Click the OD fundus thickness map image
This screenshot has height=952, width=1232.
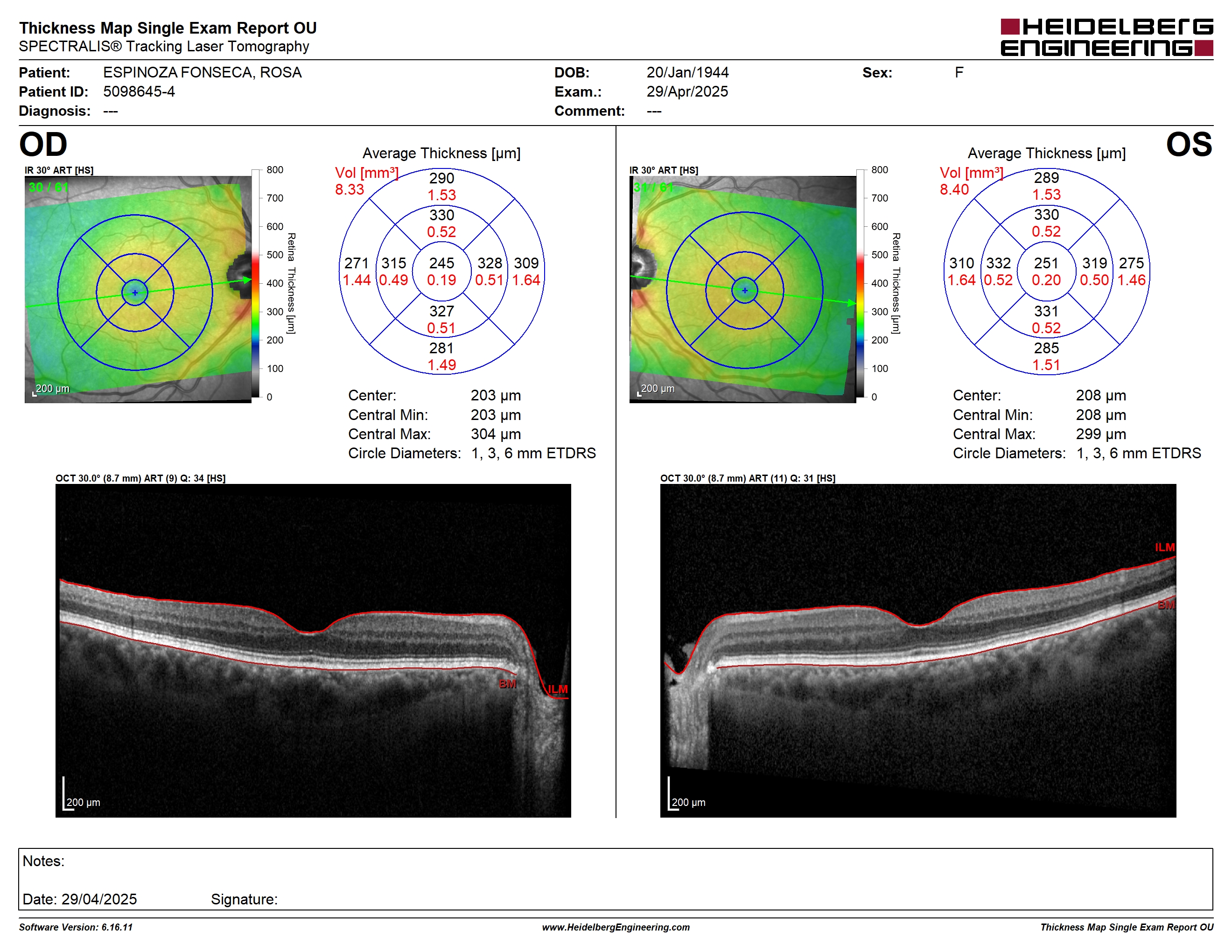tap(138, 289)
